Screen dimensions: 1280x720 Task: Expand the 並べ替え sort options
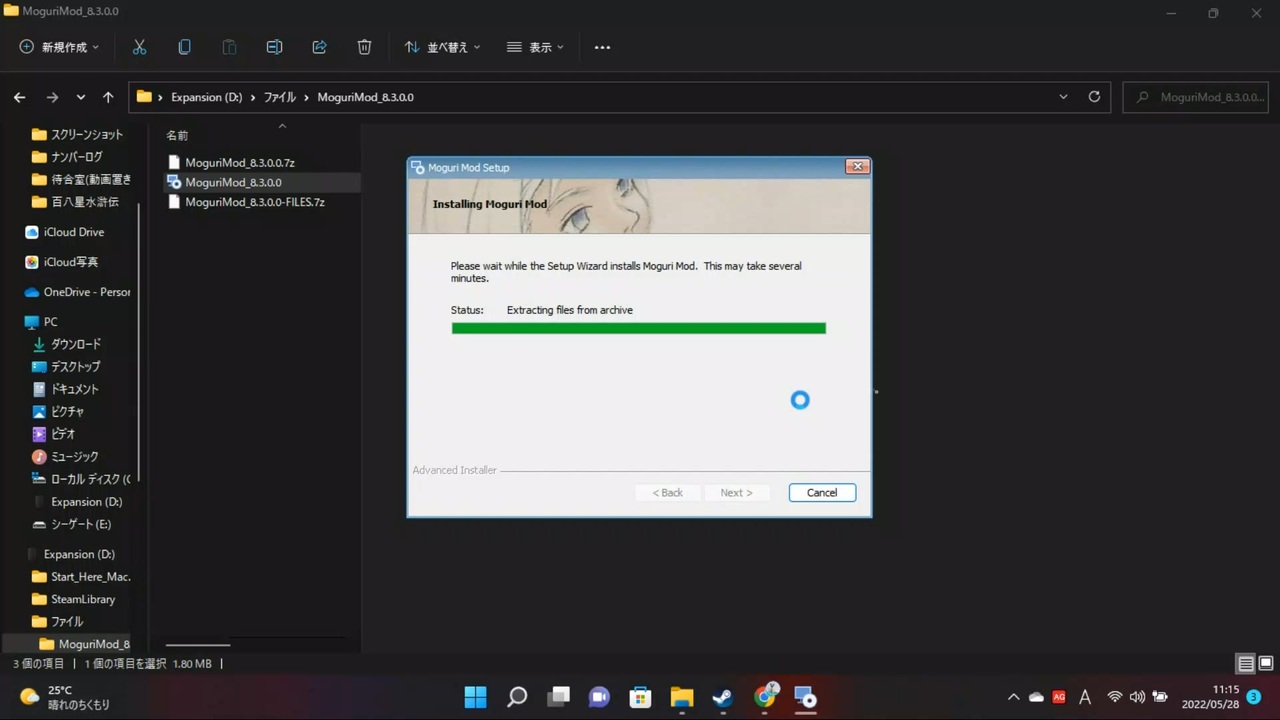(441, 47)
